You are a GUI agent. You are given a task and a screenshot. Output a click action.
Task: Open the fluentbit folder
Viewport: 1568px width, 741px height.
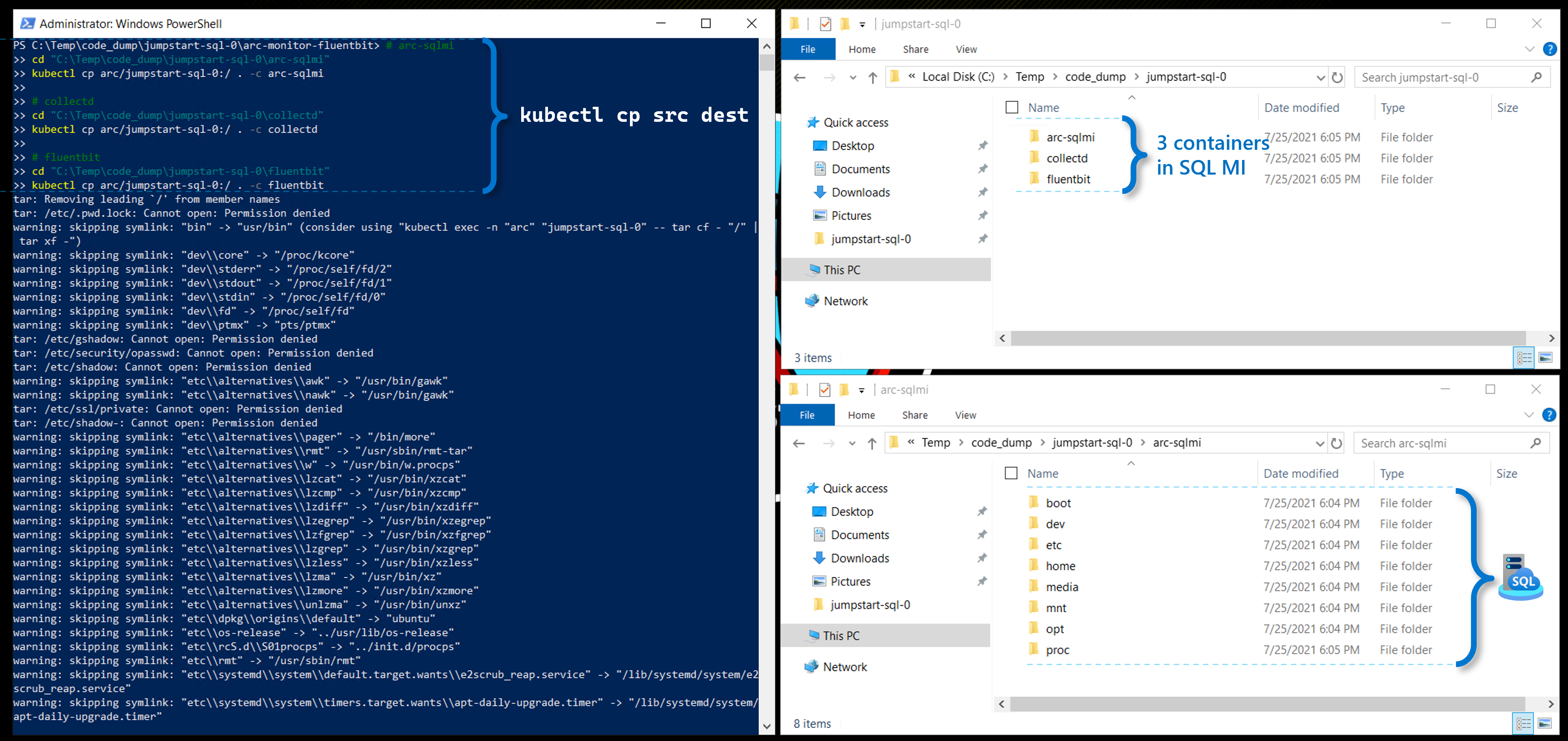tap(1068, 179)
